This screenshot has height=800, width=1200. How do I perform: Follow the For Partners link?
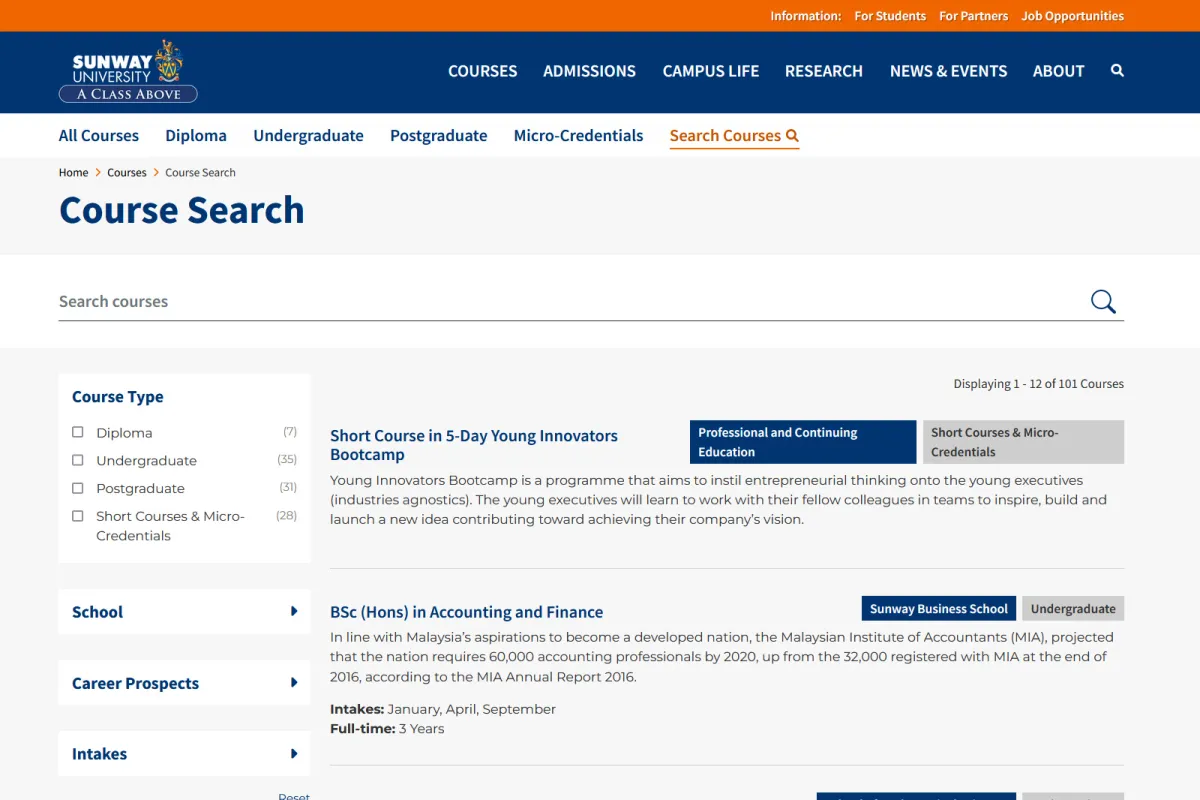point(974,16)
